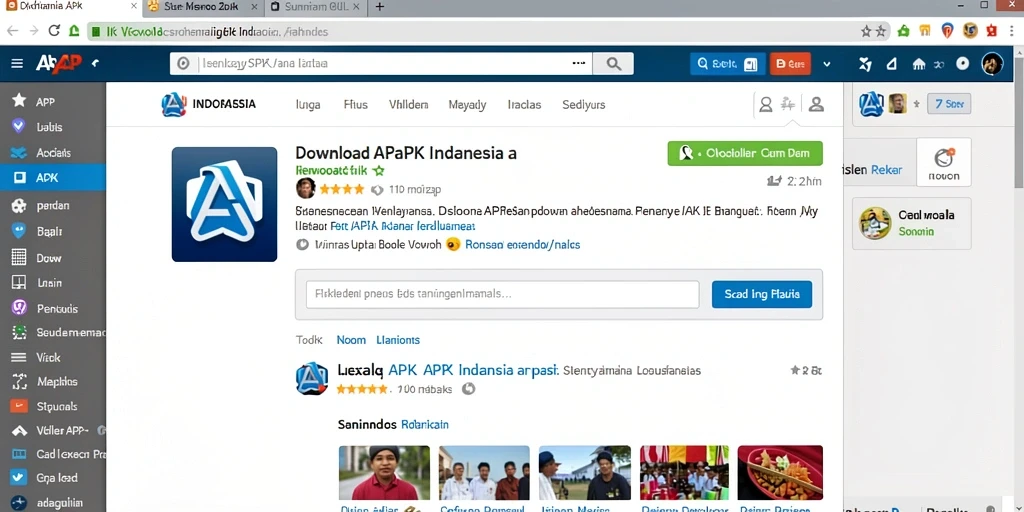
Task: Open the three-dots options in header search box
Action: coord(579,63)
